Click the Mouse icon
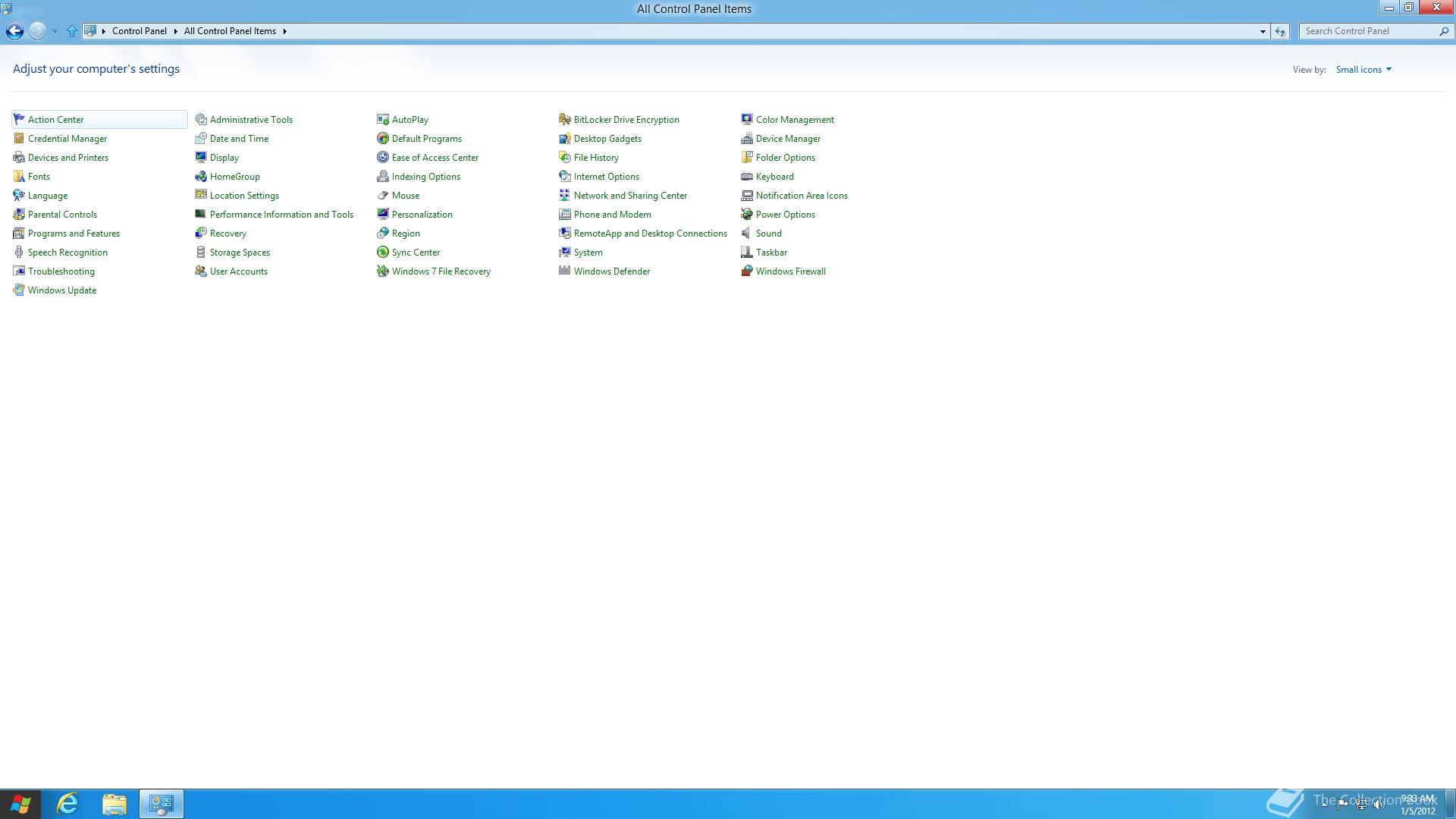This screenshot has width=1456, height=819. (383, 195)
